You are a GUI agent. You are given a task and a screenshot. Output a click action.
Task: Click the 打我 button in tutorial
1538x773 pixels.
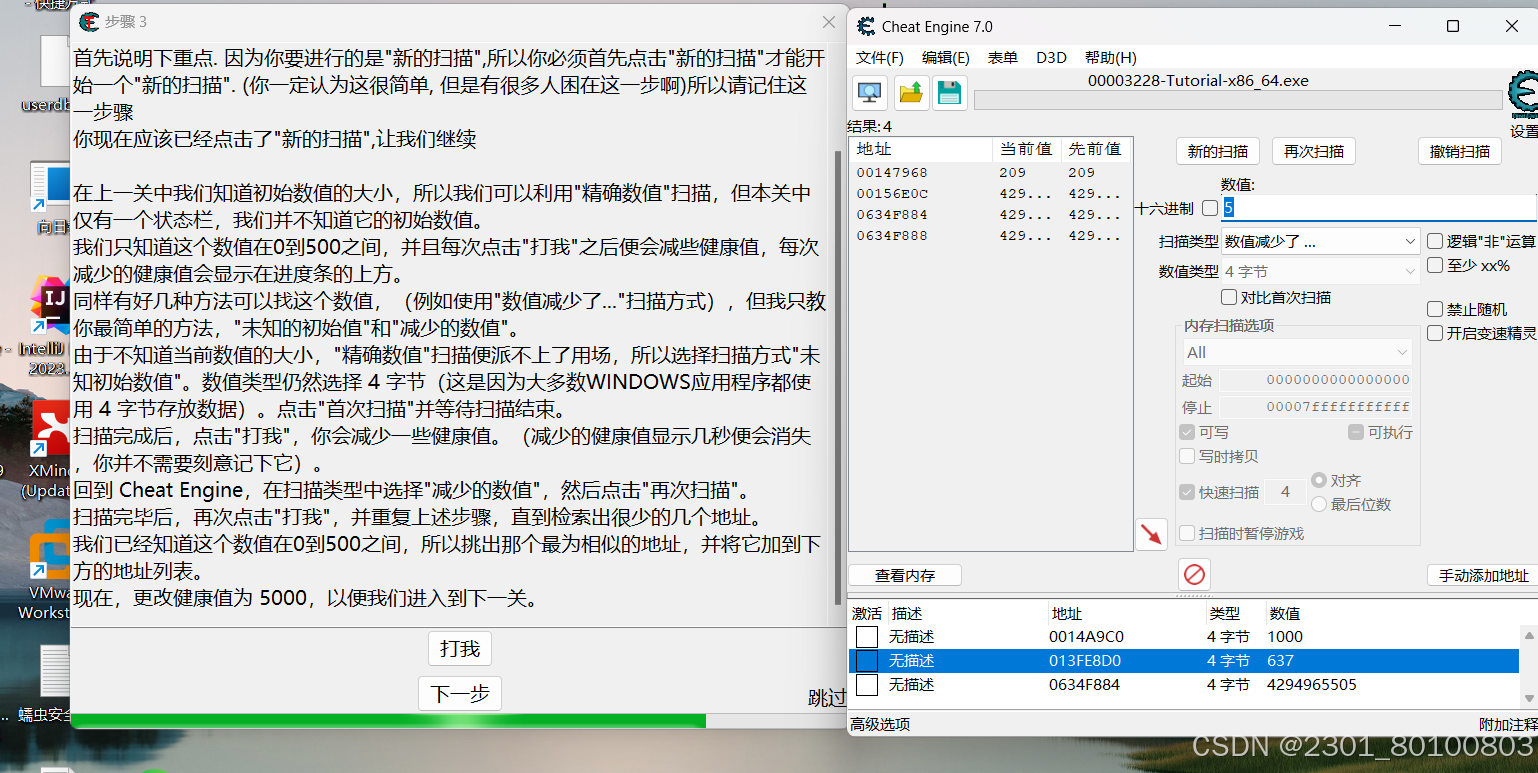pyautogui.click(x=460, y=649)
